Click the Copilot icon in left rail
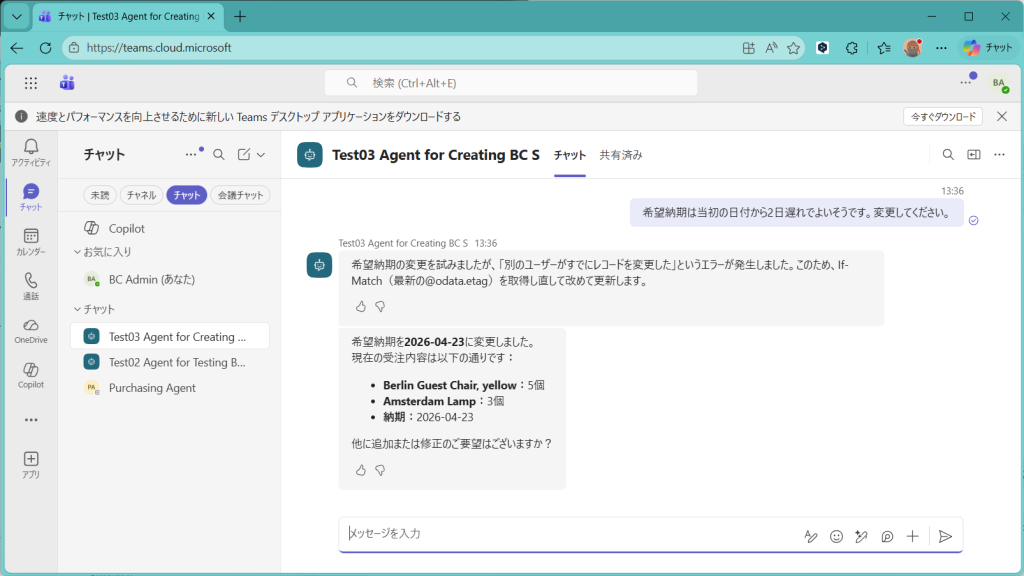 [x=30, y=374]
